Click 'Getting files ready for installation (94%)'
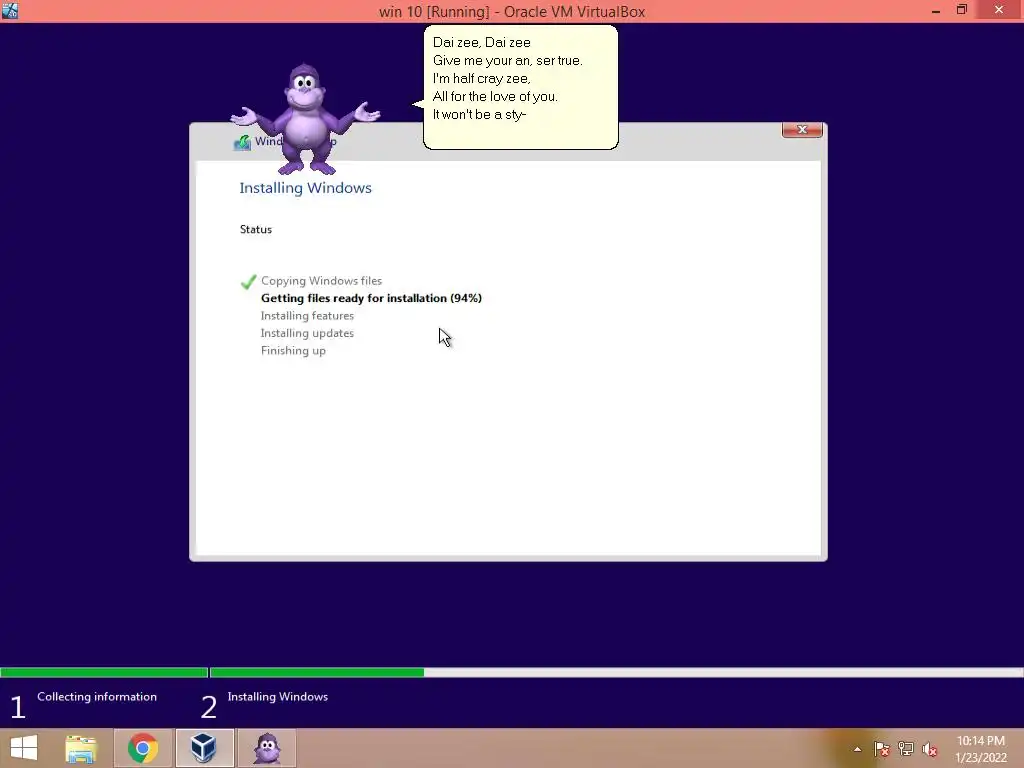This screenshot has height=768, width=1024. tap(371, 298)
